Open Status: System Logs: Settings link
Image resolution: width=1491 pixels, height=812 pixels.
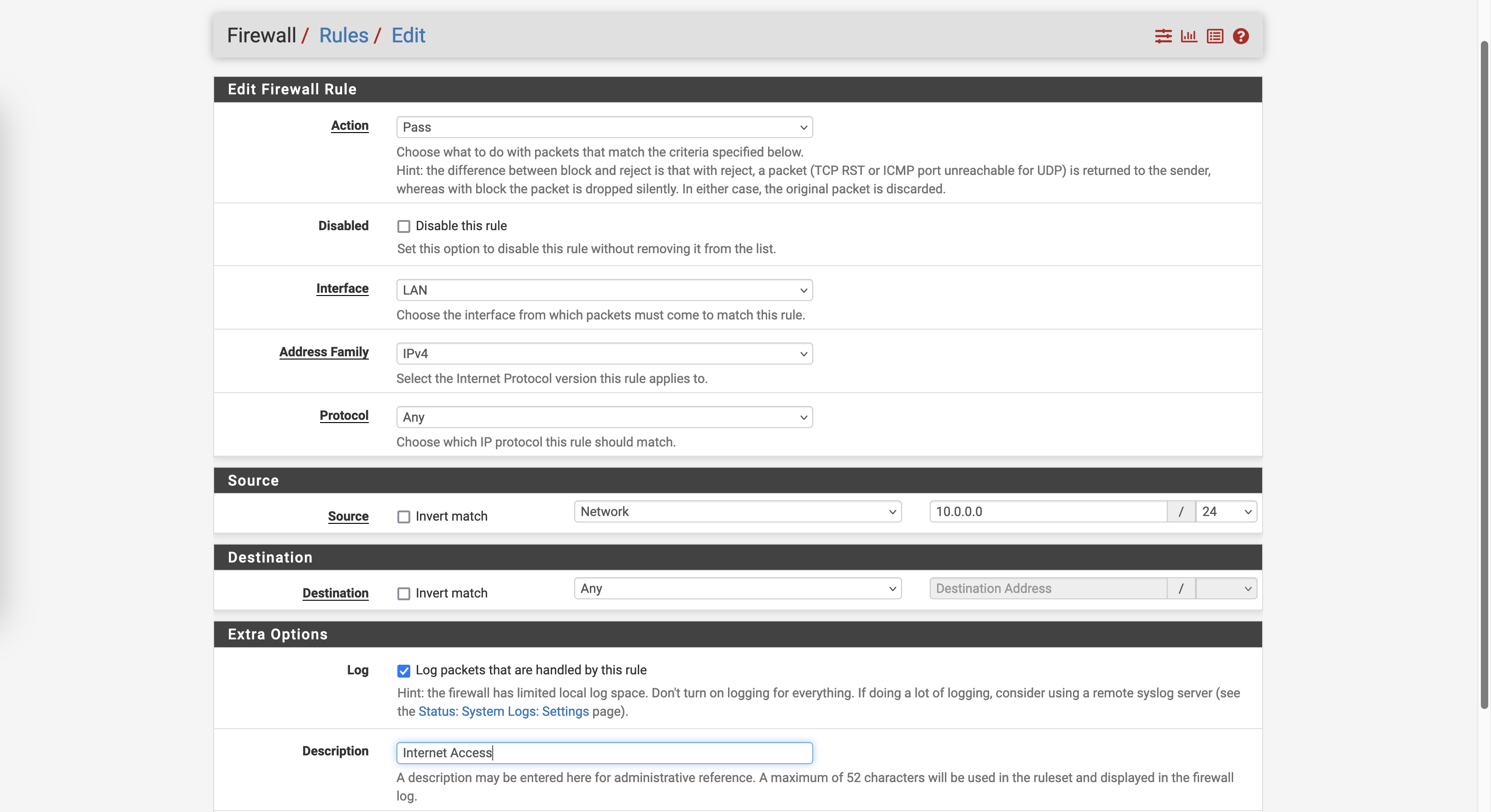(x=503, y=711)
